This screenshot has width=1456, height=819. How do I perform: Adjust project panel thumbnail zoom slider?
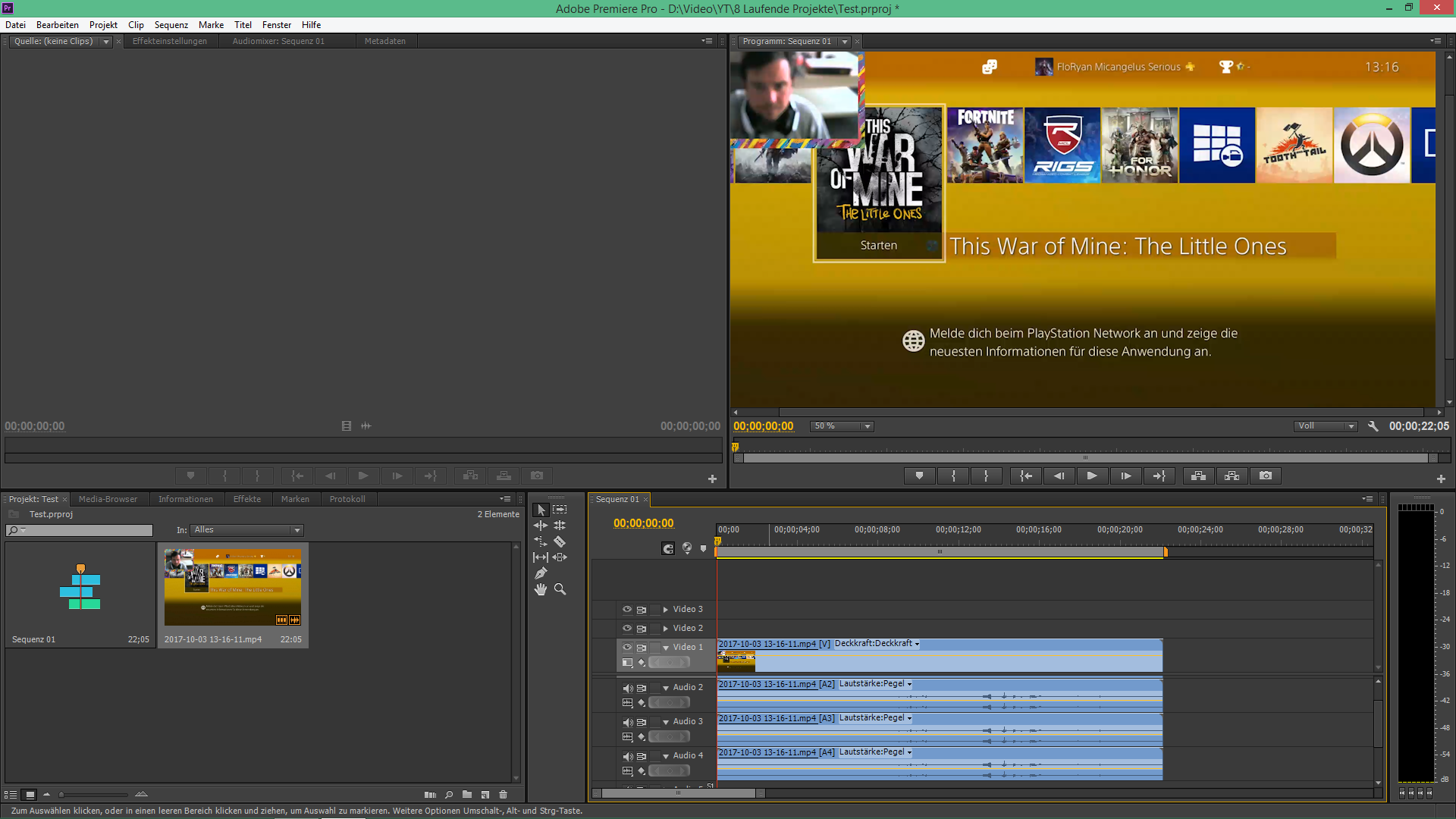point(62,795)
